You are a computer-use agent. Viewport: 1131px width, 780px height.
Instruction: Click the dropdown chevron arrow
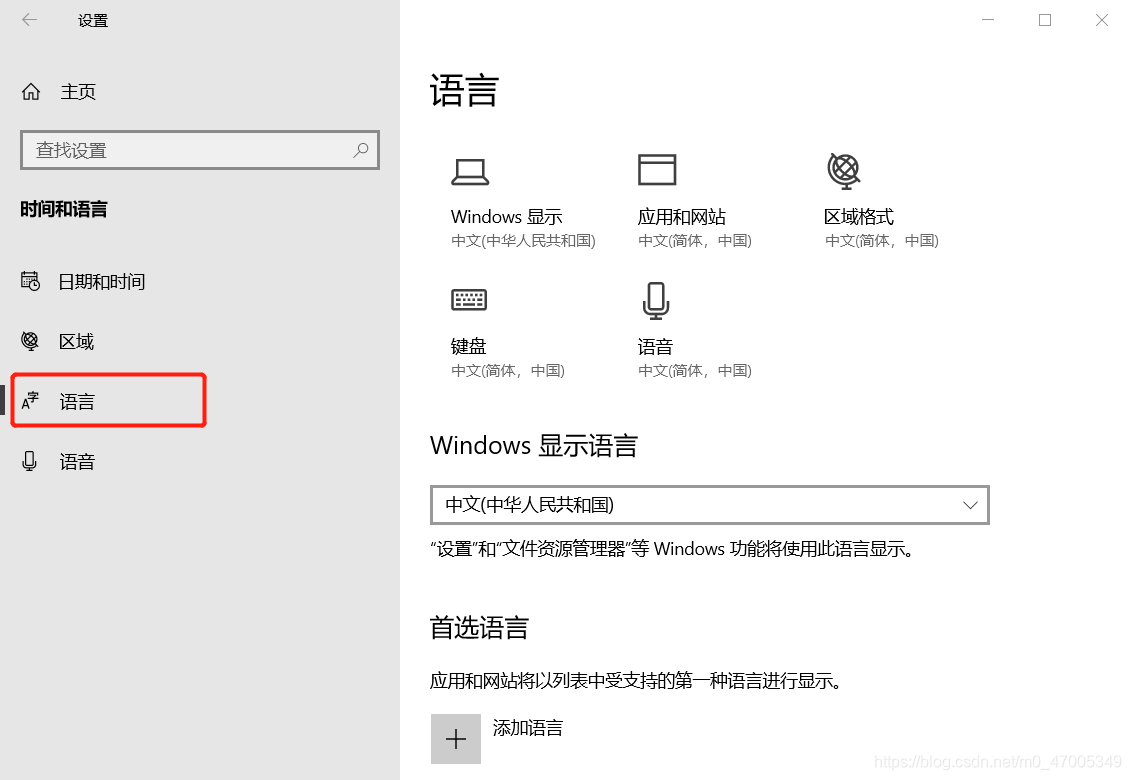coord(970,505)
